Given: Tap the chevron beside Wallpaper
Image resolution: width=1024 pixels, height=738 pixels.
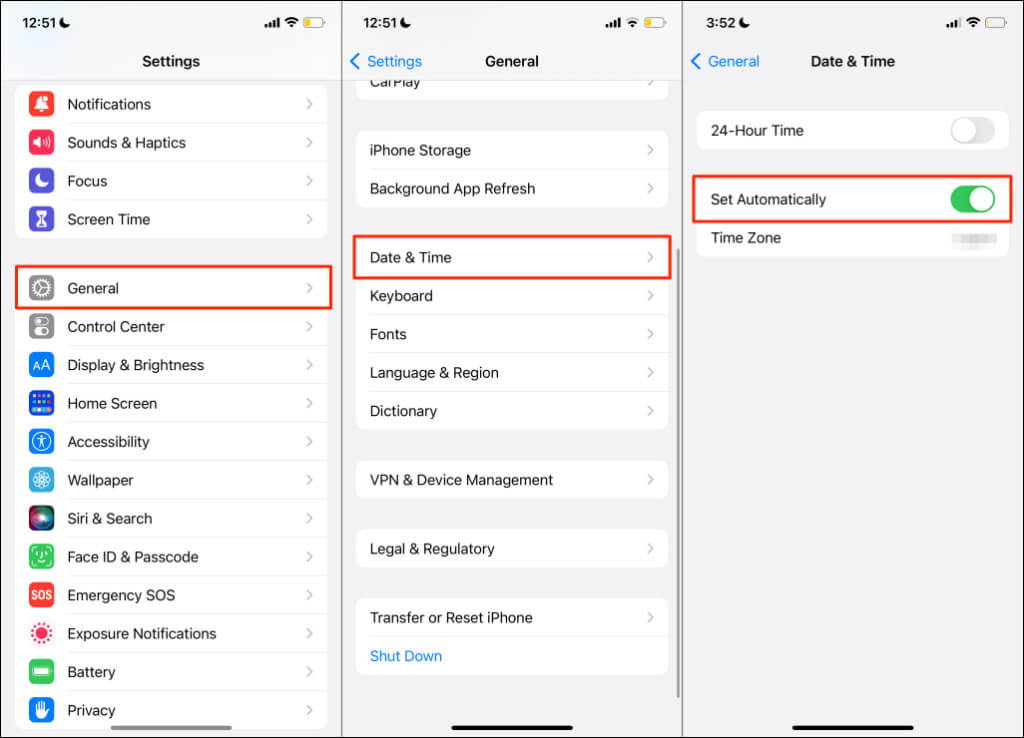Looking at the screenshot, I should (x=310, y=480).
